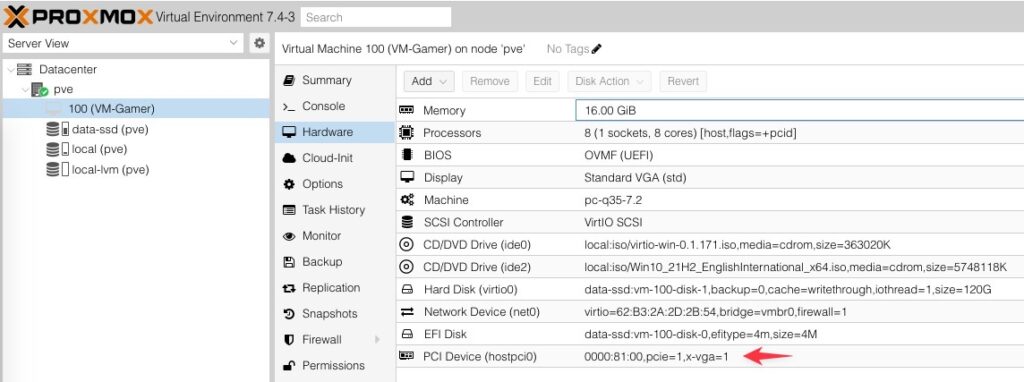Select the Hard Disk (virtio0) row
This screenshot has height=382, width=1024.
(x=710, y=289)
